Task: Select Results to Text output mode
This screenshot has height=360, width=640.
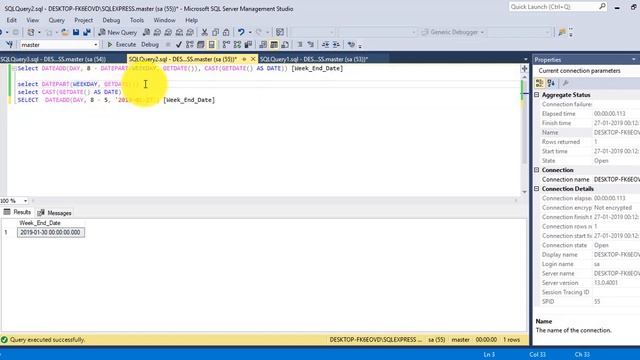Action: click(x=263, y=44)
